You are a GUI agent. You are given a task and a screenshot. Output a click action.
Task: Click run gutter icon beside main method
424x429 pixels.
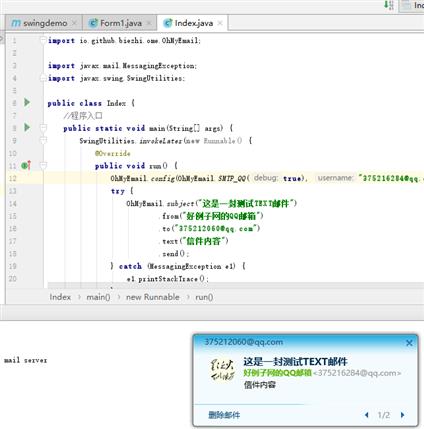27,127
